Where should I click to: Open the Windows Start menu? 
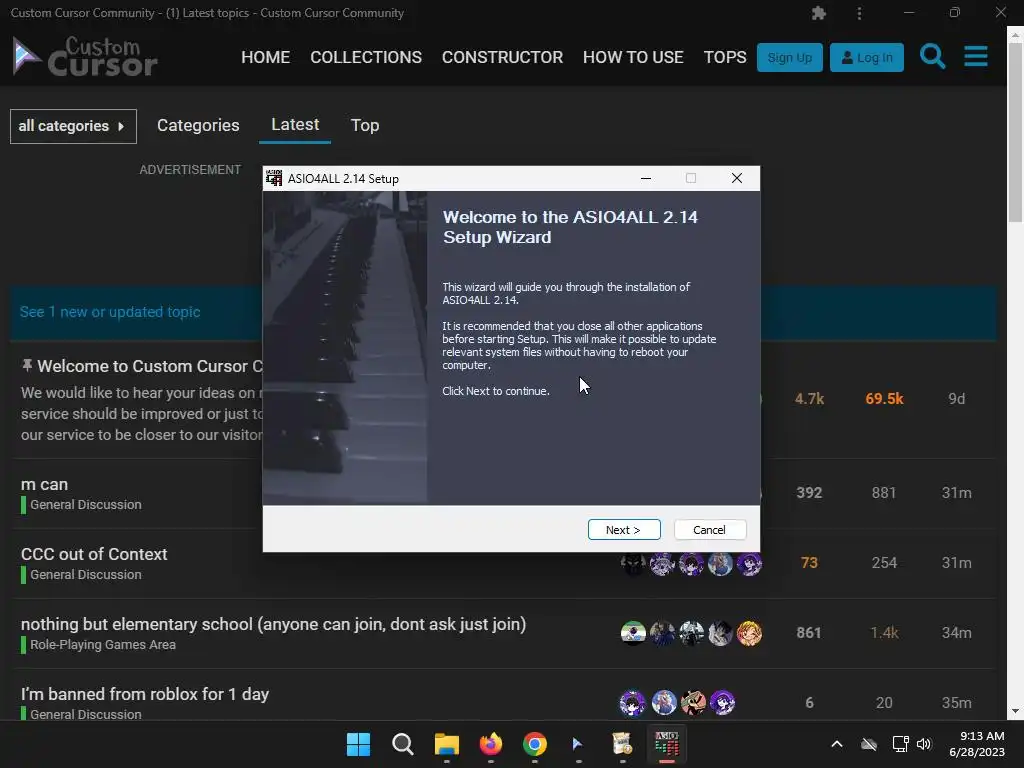point(358,744)
